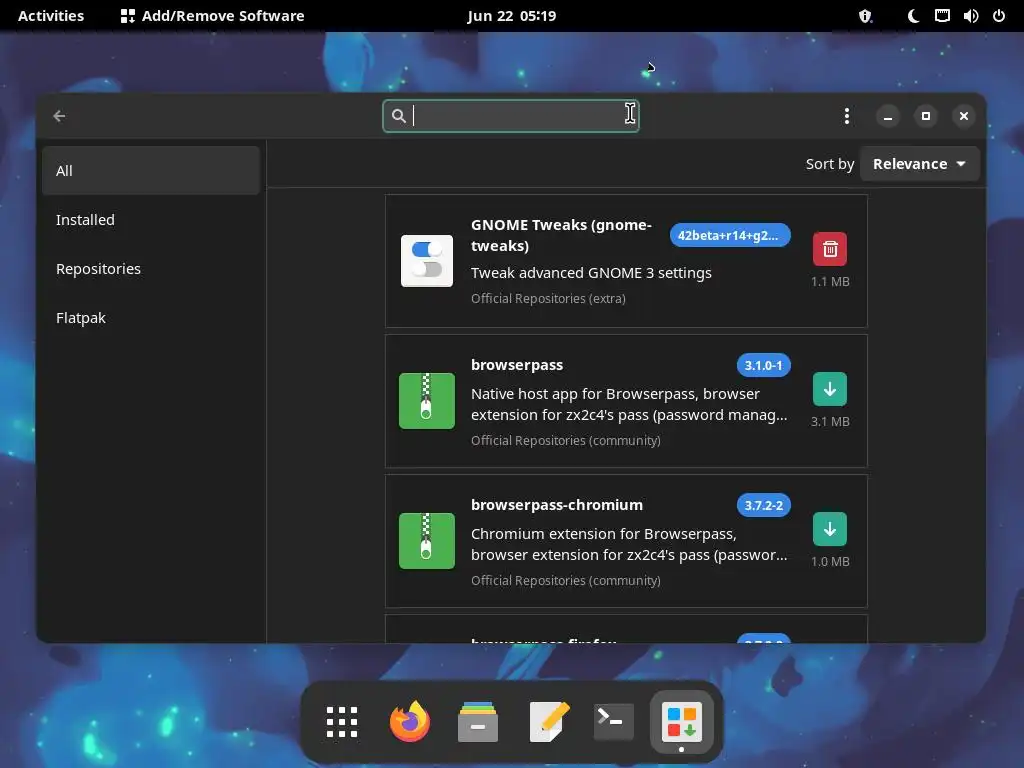The image size is (1024, 768).
Task: Show applications grid from dock
Action: coord(342,722)
